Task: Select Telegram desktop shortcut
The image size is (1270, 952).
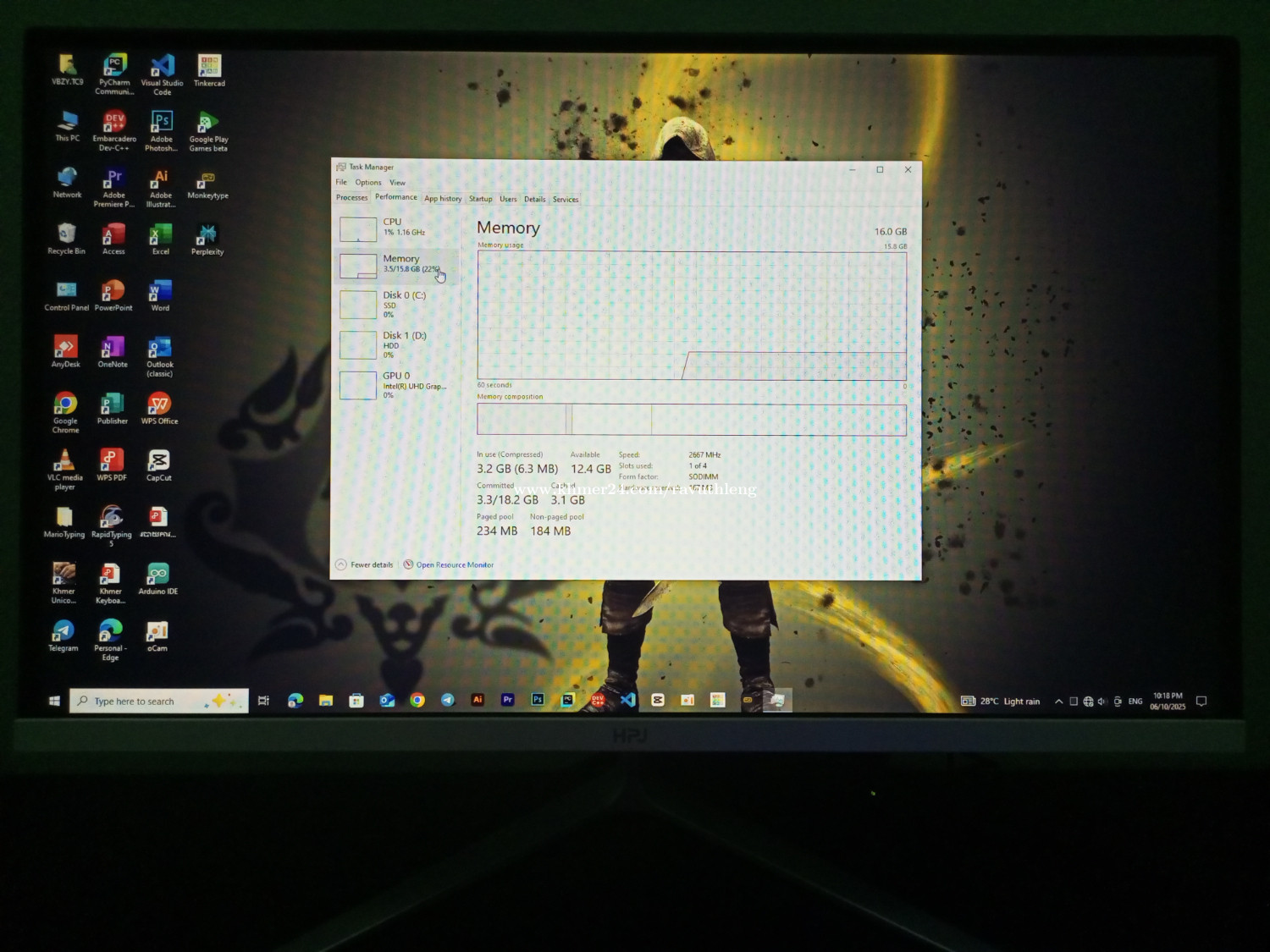Action: tap(63, 636)
